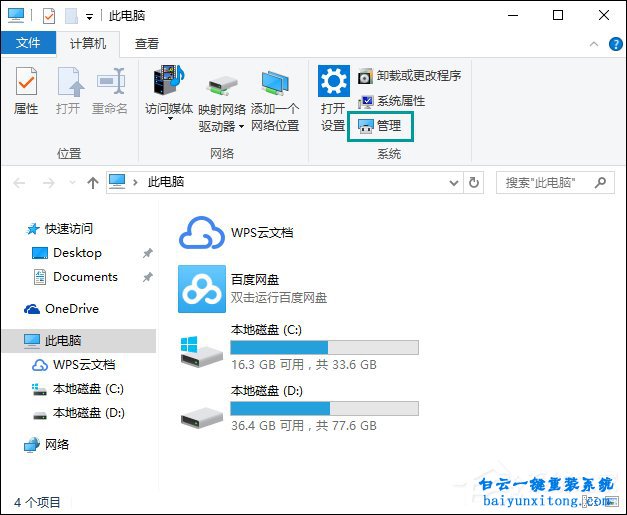Viewport: 627px width, 515px height.
Task: Click the Manage (管理) button
Action: pyautogui.click(x=380, y=126)
